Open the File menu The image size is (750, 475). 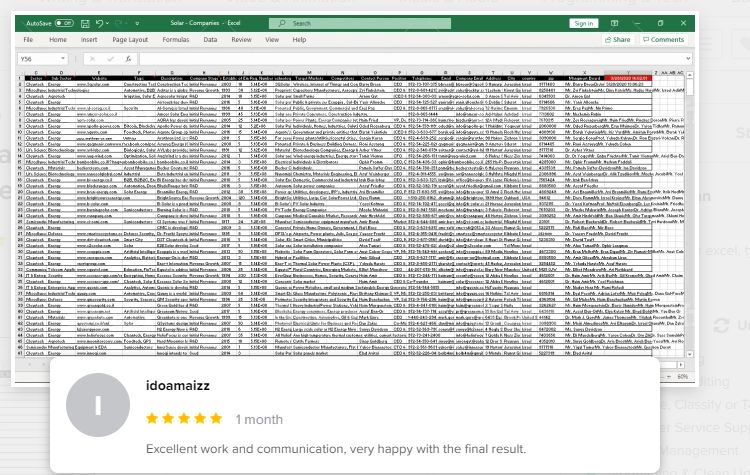coord(28,40)
